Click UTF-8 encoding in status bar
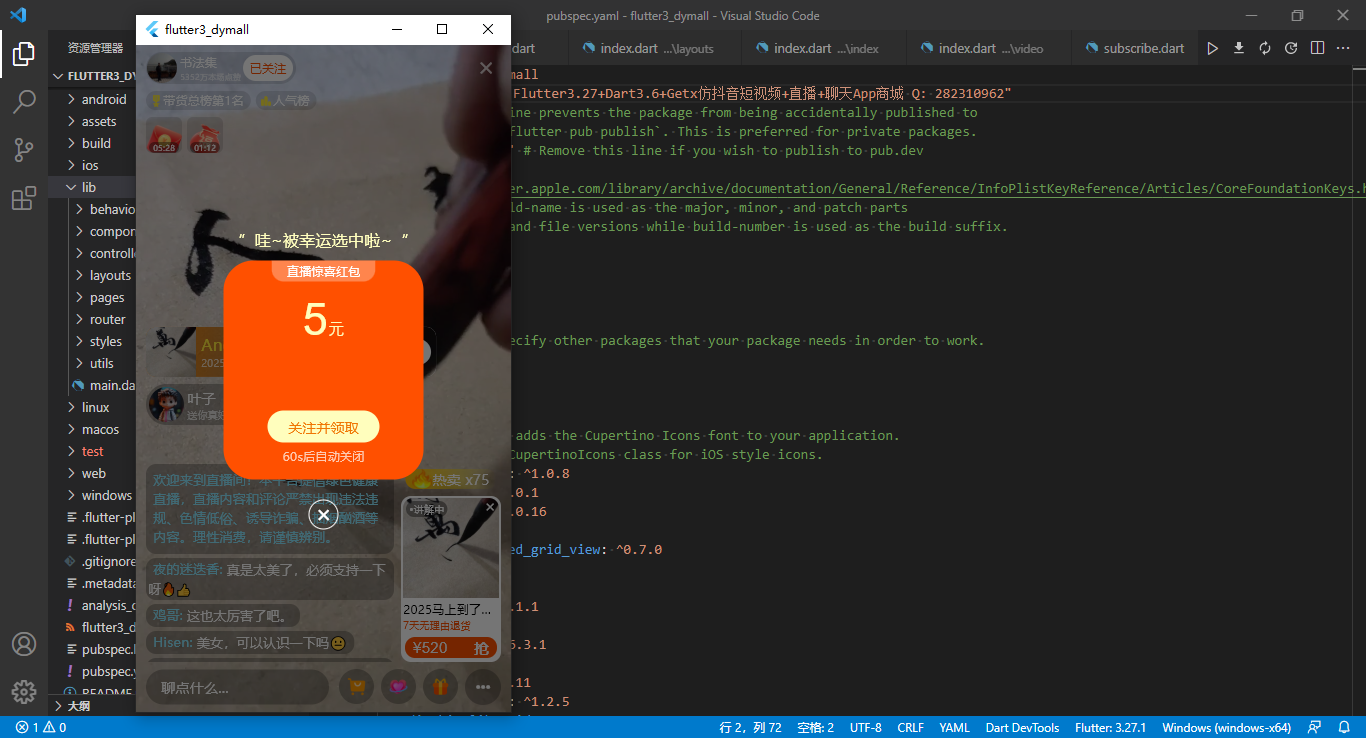The image size is (1366, 738). tap(865, 727)
